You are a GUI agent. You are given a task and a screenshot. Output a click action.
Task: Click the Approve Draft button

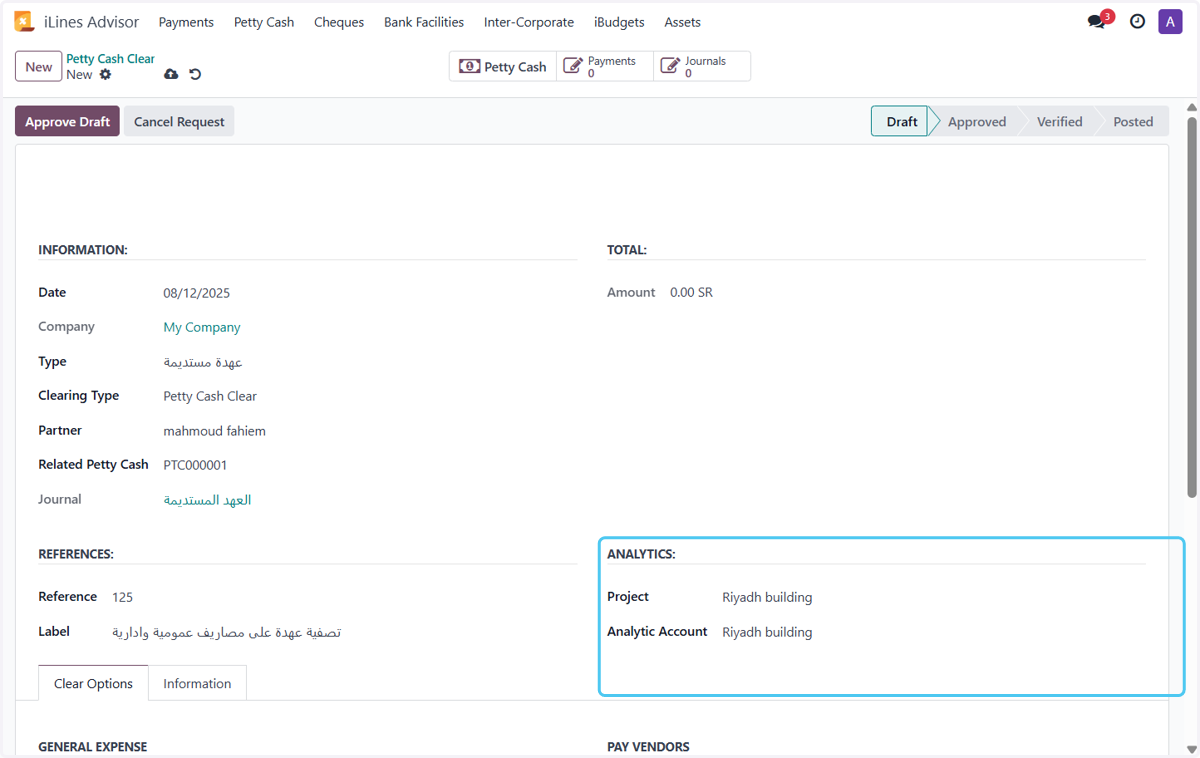point(67,122)
